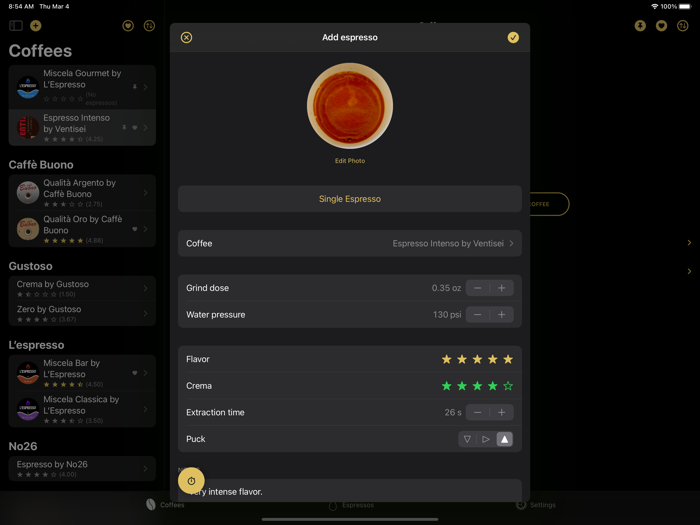Tap the Edit Photo link

350,161
